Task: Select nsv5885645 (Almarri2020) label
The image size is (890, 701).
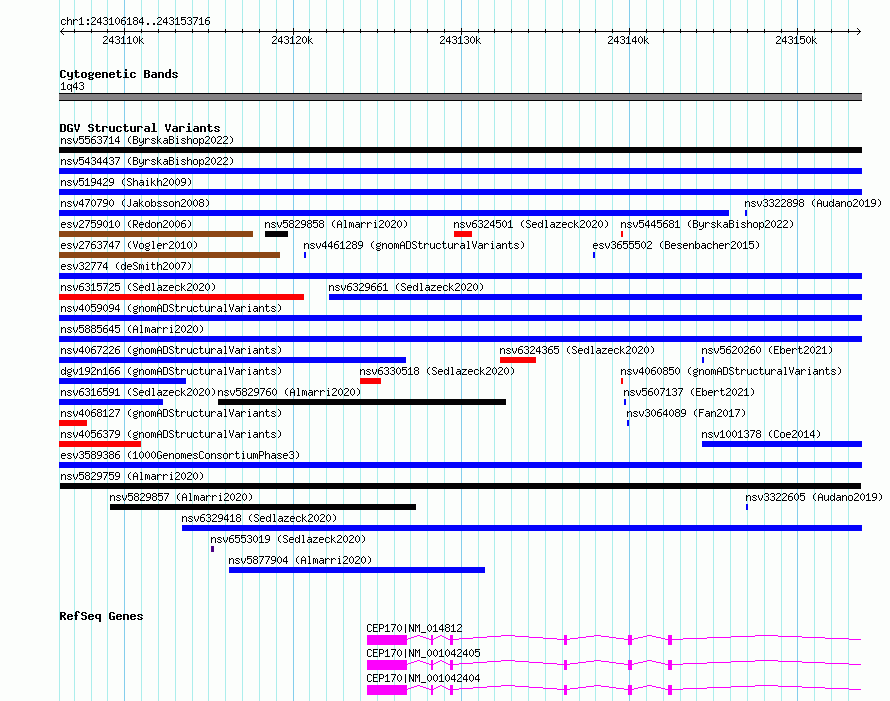Action: tap(132, 329)
